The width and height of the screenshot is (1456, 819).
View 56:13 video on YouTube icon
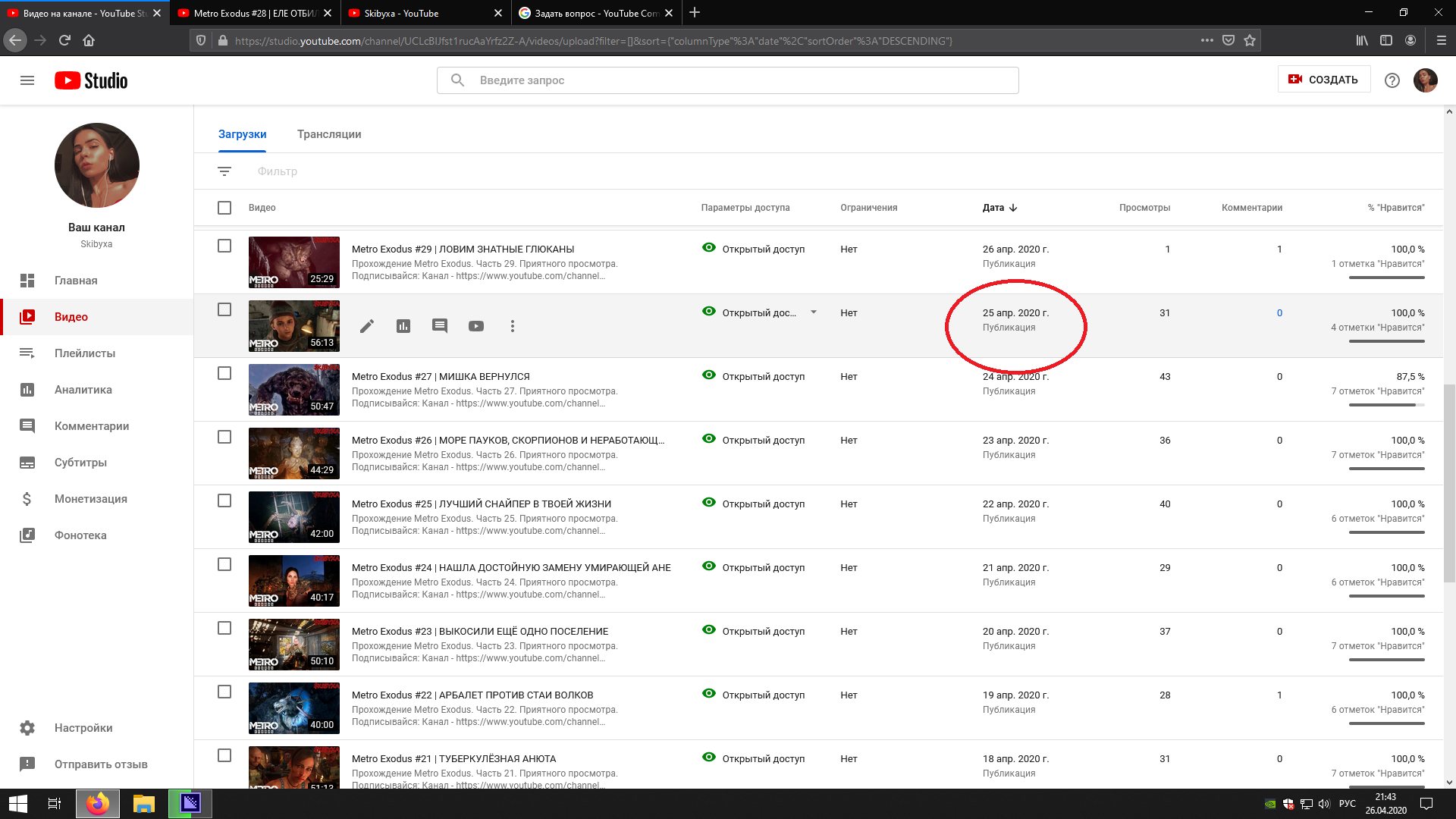coord(476,326)
